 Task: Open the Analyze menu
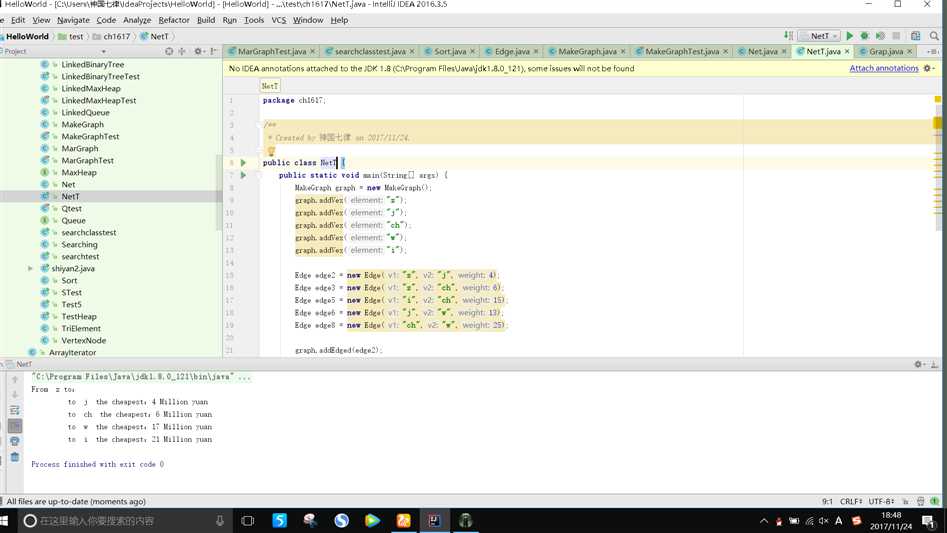click(137, 20)
